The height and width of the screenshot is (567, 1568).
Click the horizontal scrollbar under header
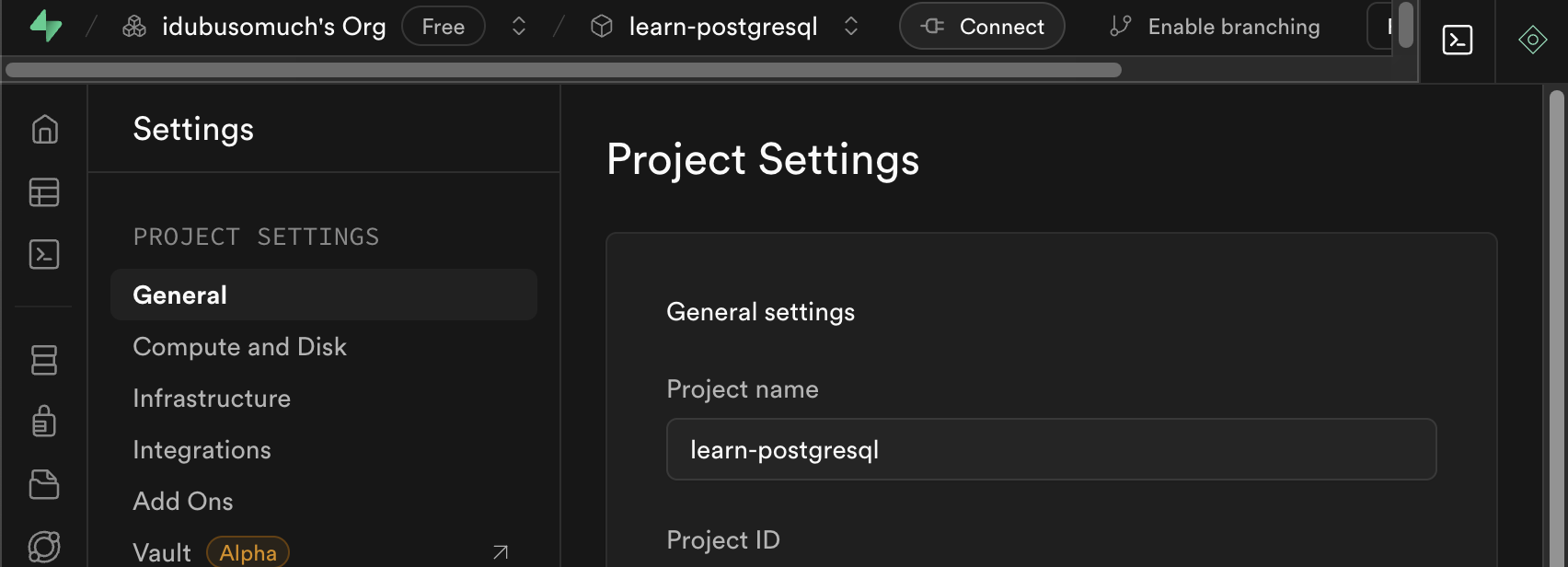(563, 70)
